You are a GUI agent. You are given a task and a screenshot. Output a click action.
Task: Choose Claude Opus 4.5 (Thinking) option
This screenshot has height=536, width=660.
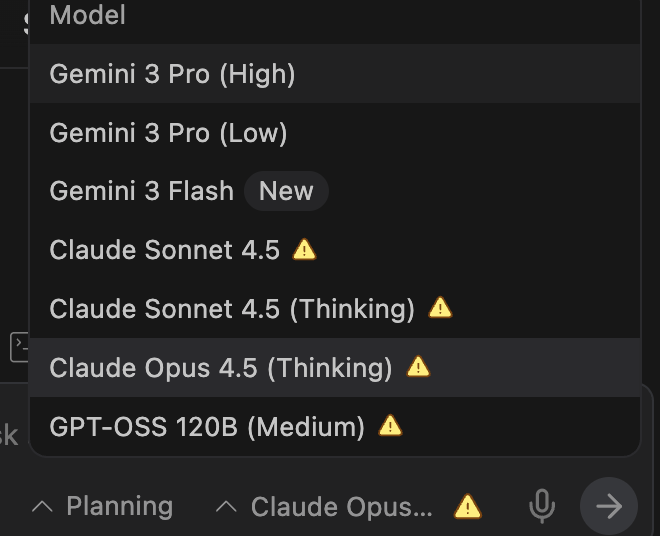point(221,367)
